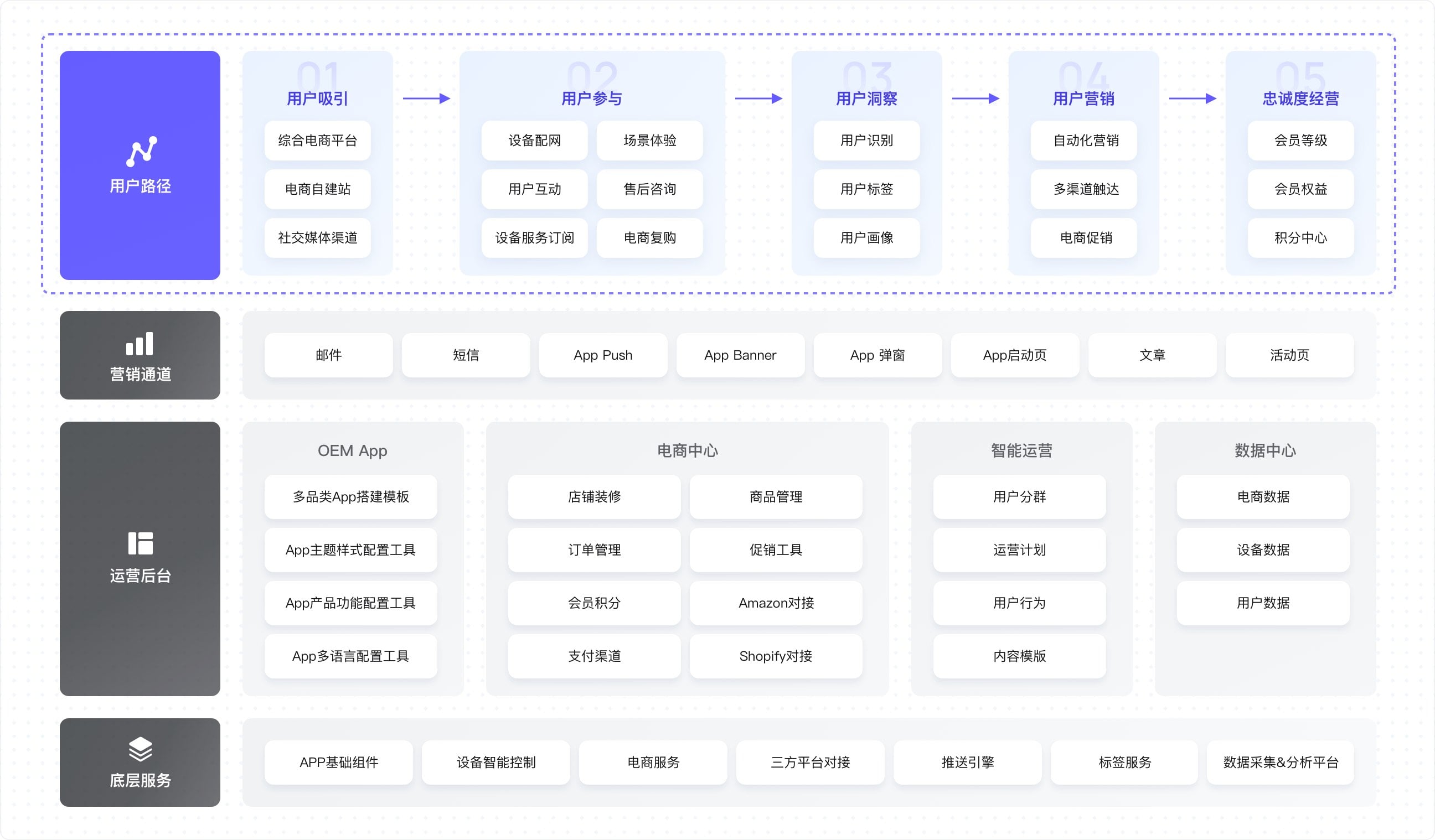Click the arrow pointing to 忠诚度经营
Image resolution: width=1435 pixels, height=840 pixels.
click(x=1192, y=99)
